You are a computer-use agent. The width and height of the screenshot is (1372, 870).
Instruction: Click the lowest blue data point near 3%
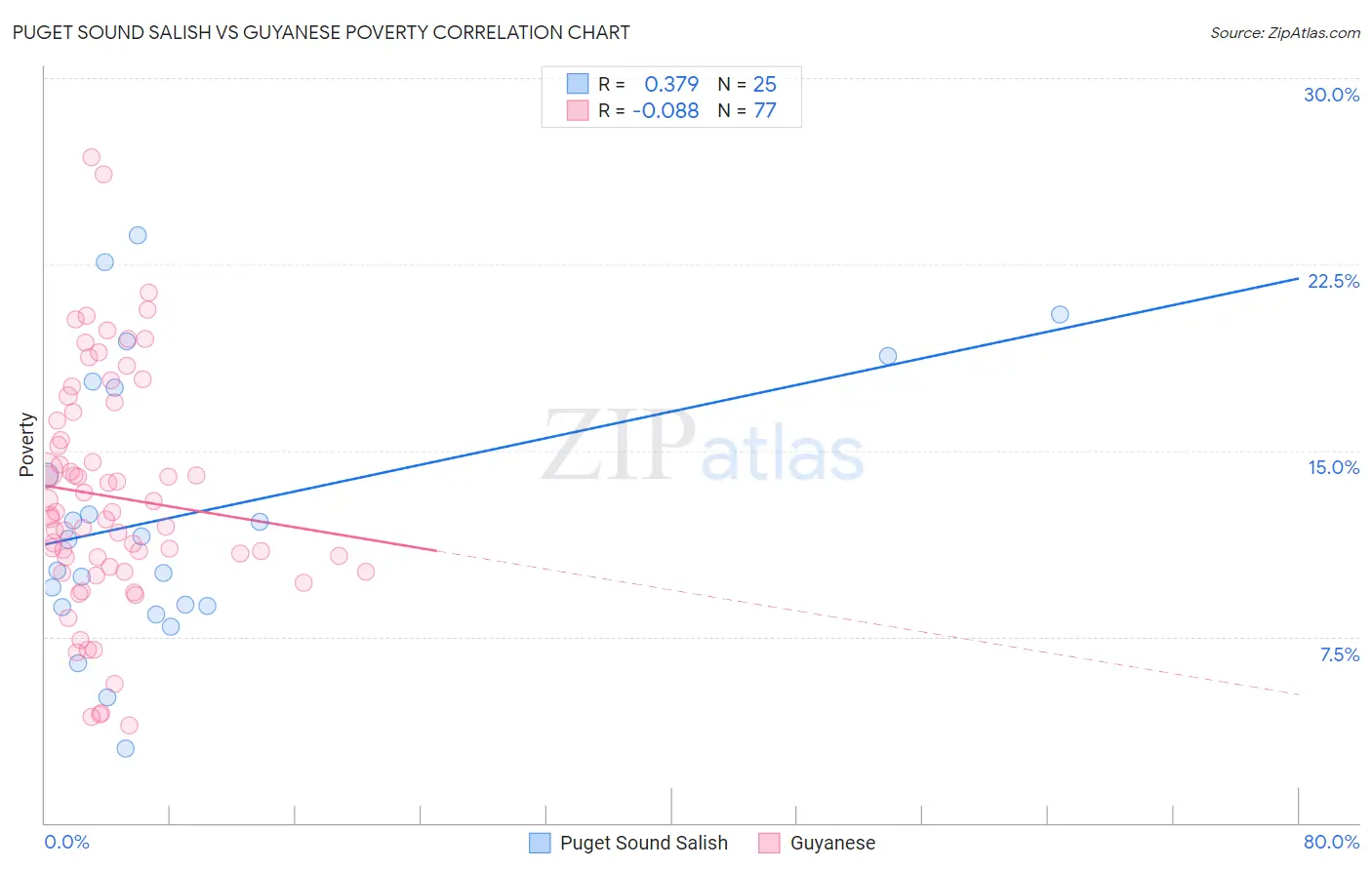[126, 748]
